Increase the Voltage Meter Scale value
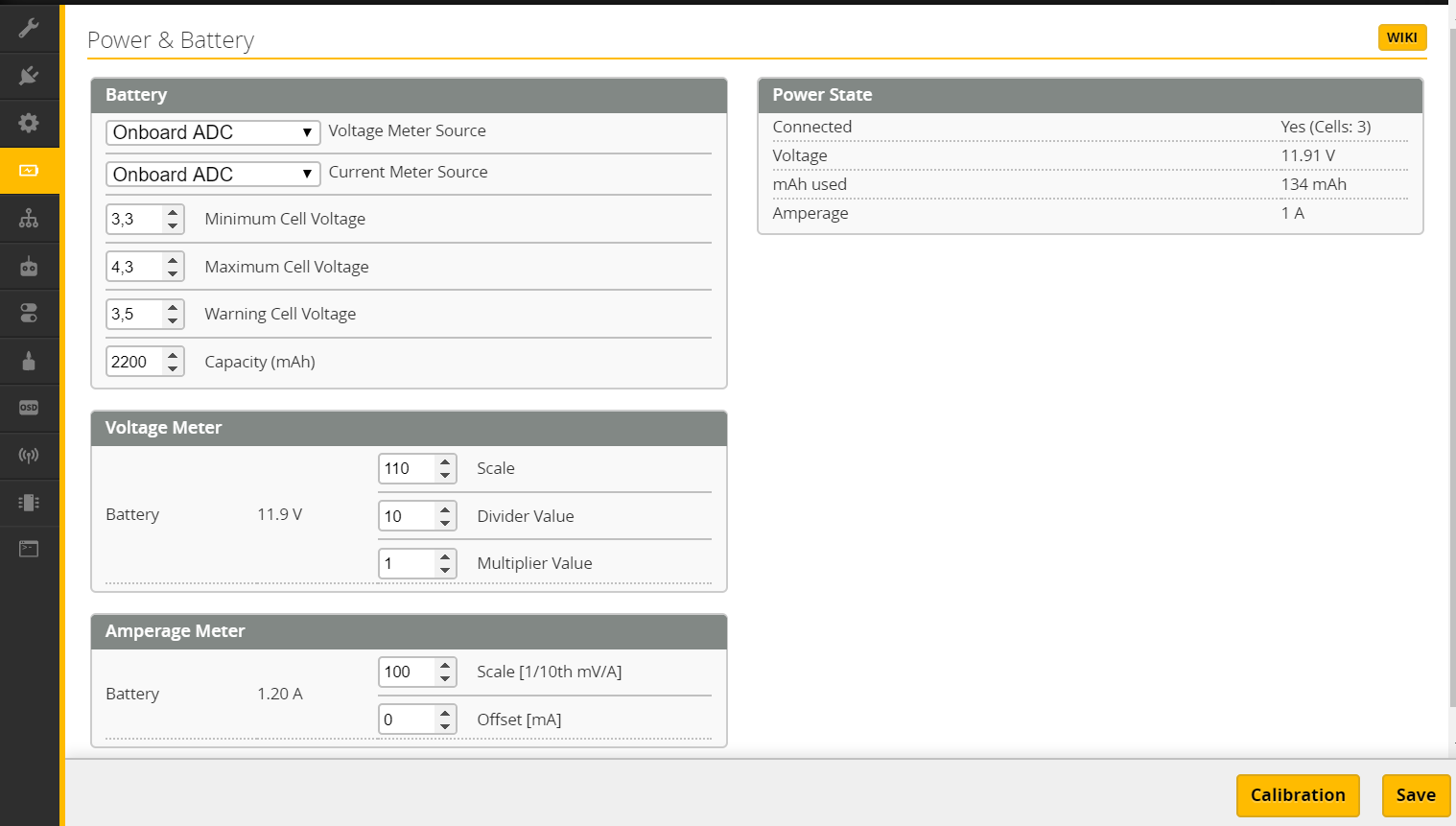1456x826 pixels. coord(445,462)
